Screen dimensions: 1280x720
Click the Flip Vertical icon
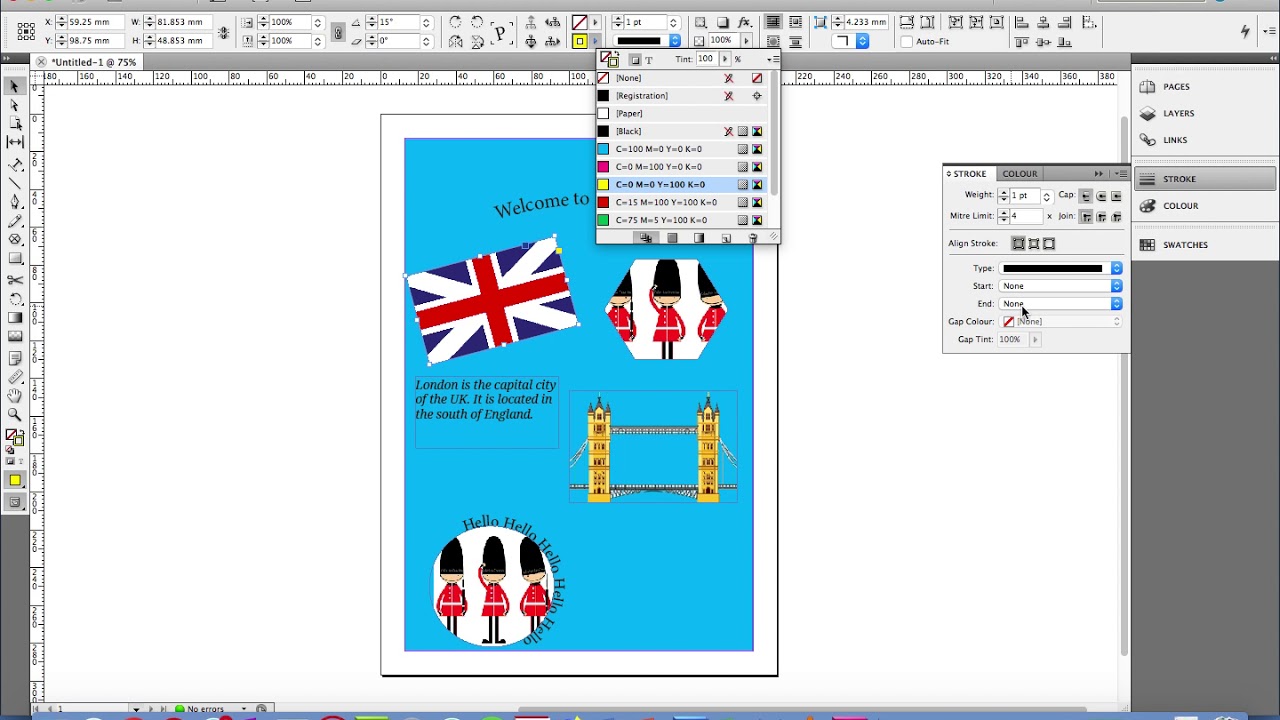pyautogui.click(x=477, y=42)
